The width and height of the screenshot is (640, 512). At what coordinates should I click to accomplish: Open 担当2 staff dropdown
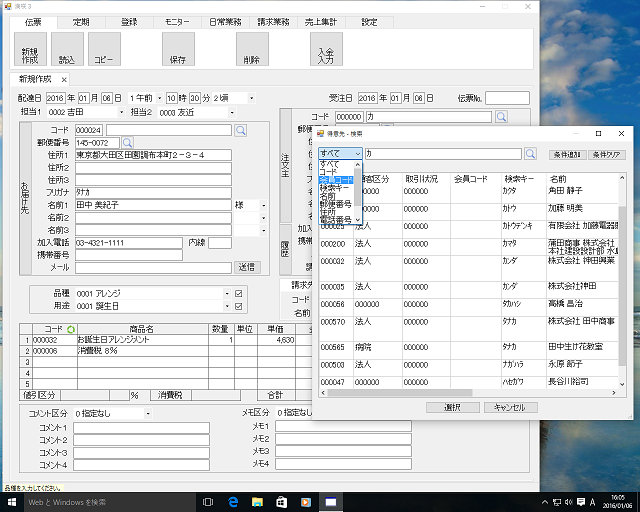click(x=232, y=112)
